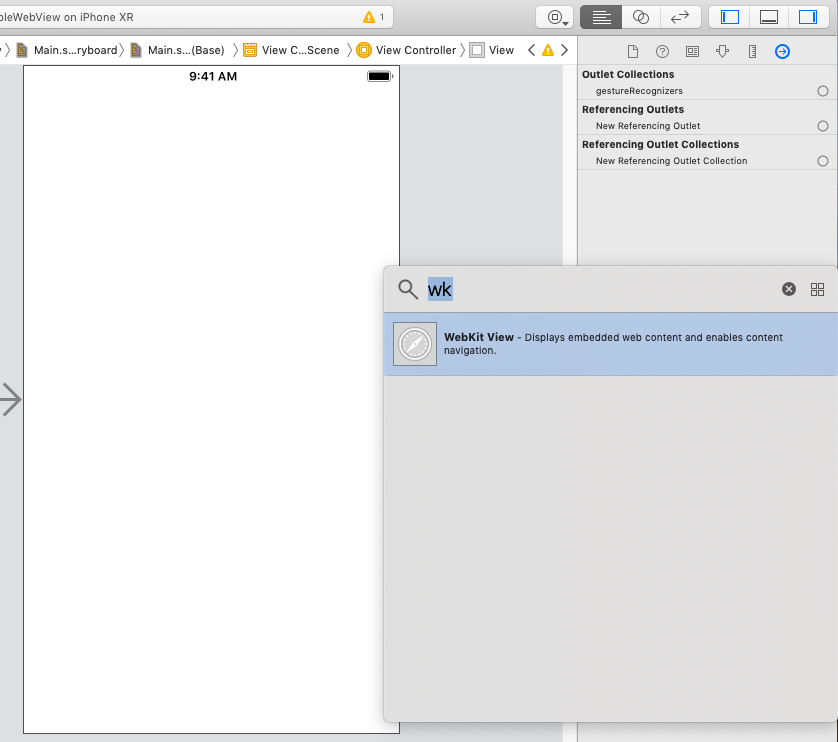
Task: Open the View Controller jump bar item
Action: [x=406, y=50]
